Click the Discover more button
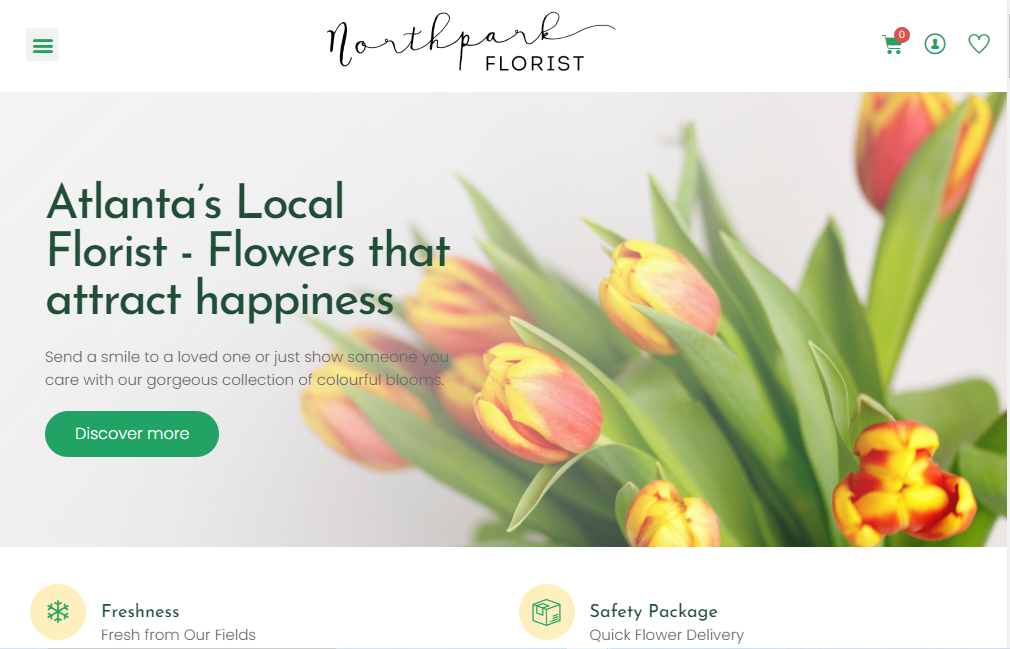 (132, 434)
